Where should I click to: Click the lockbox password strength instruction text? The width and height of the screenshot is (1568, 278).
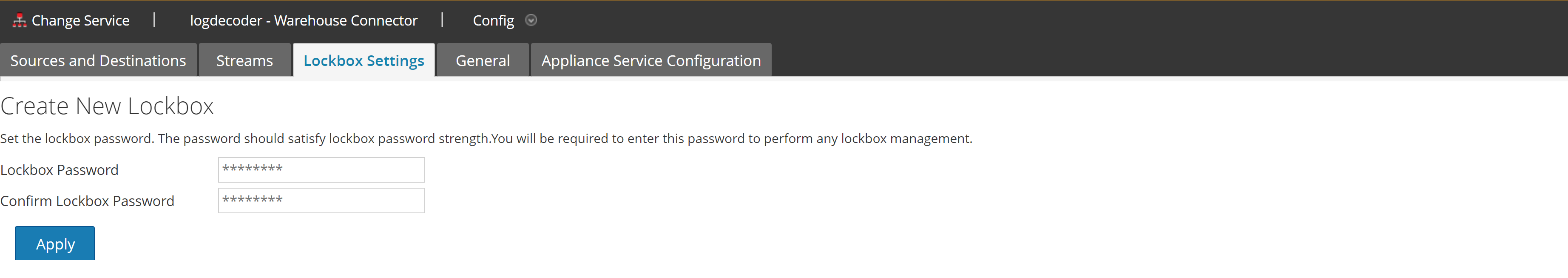pos(486,138)
